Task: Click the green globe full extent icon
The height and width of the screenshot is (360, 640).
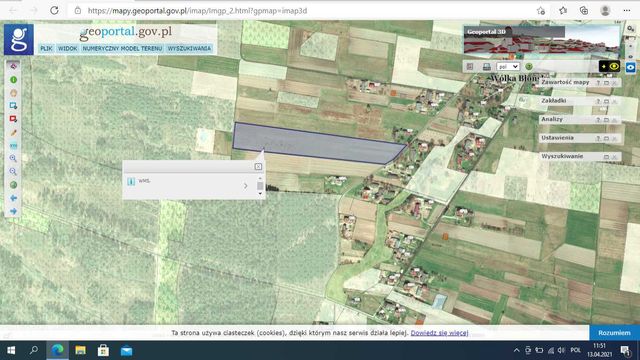Action: (13, 185)
